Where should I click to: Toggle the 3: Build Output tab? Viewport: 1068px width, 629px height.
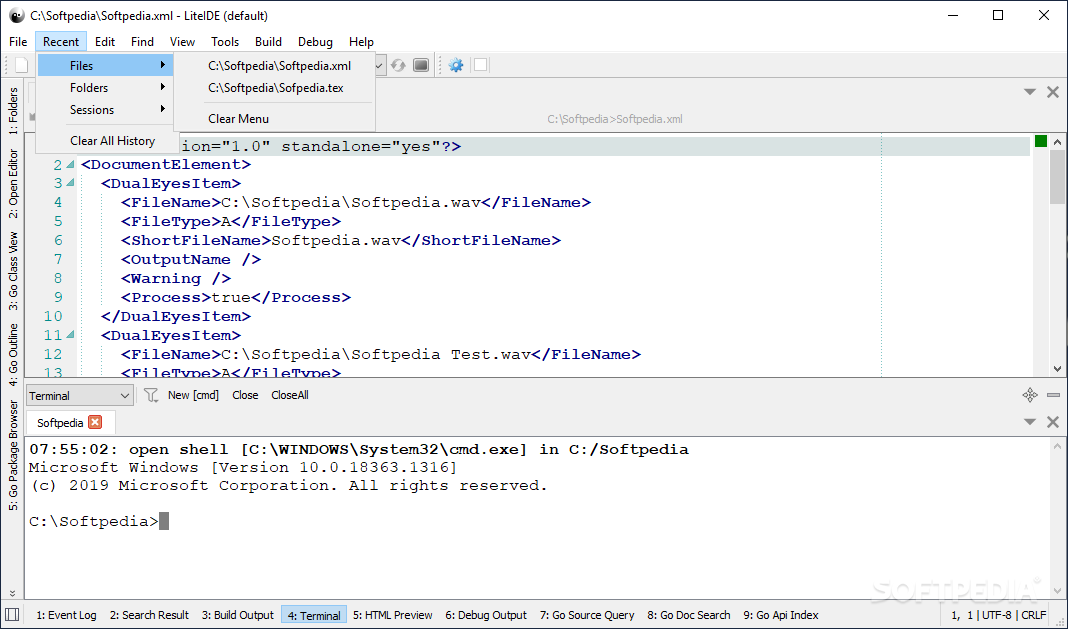[238, 615]
